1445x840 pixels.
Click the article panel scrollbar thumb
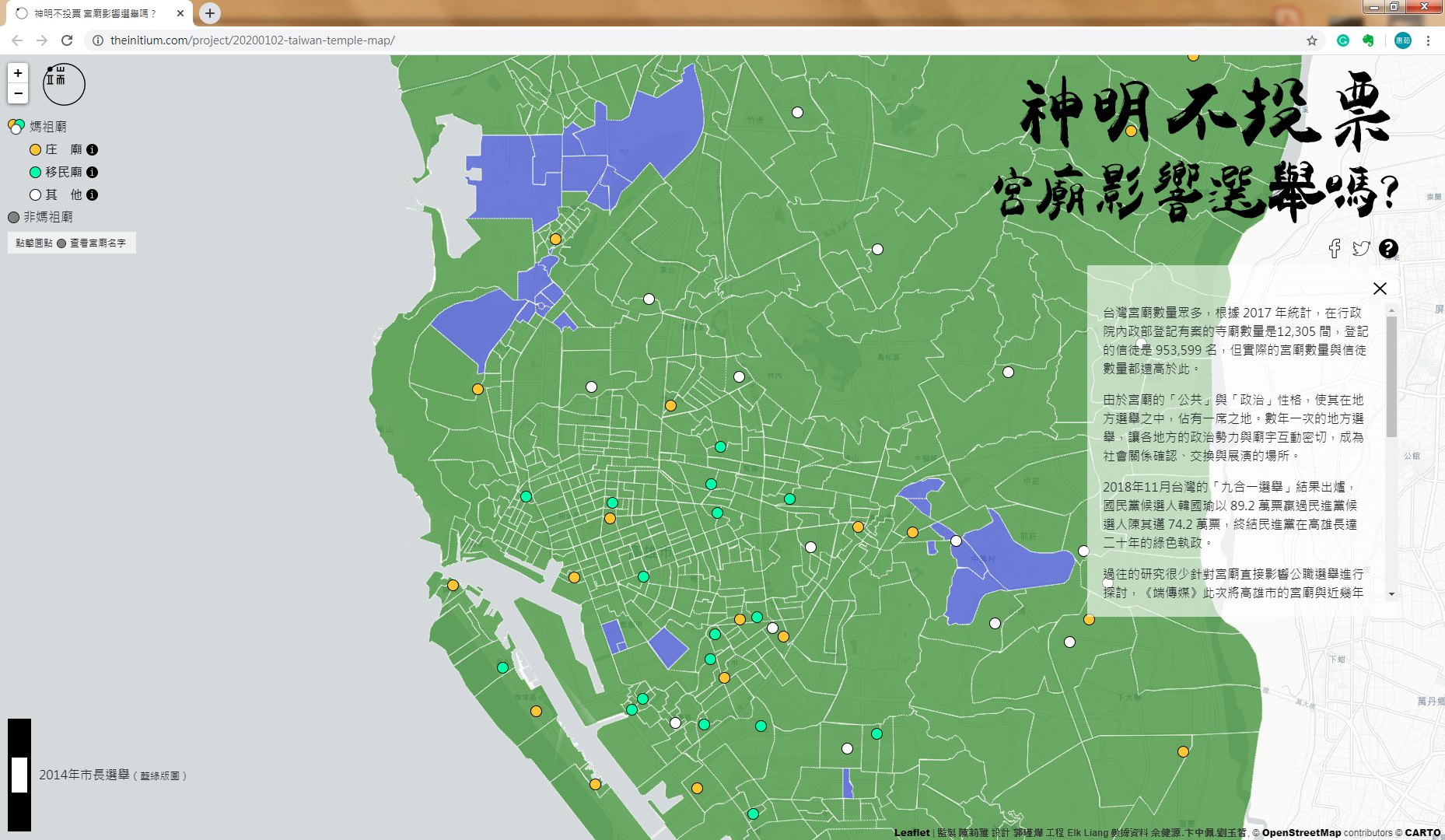(x=1391, y=376)
